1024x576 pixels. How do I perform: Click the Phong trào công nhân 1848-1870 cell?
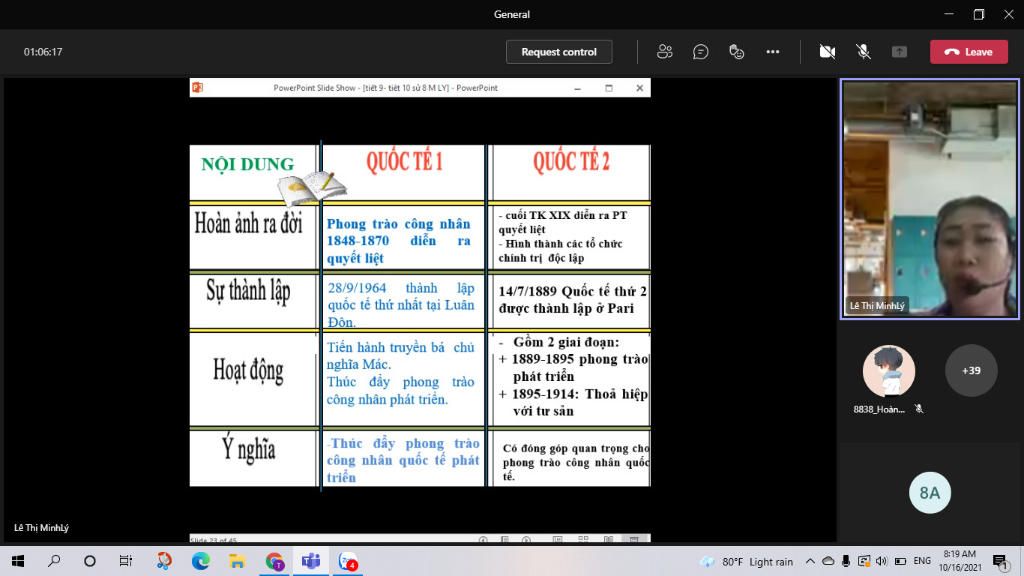pos(398,240)
